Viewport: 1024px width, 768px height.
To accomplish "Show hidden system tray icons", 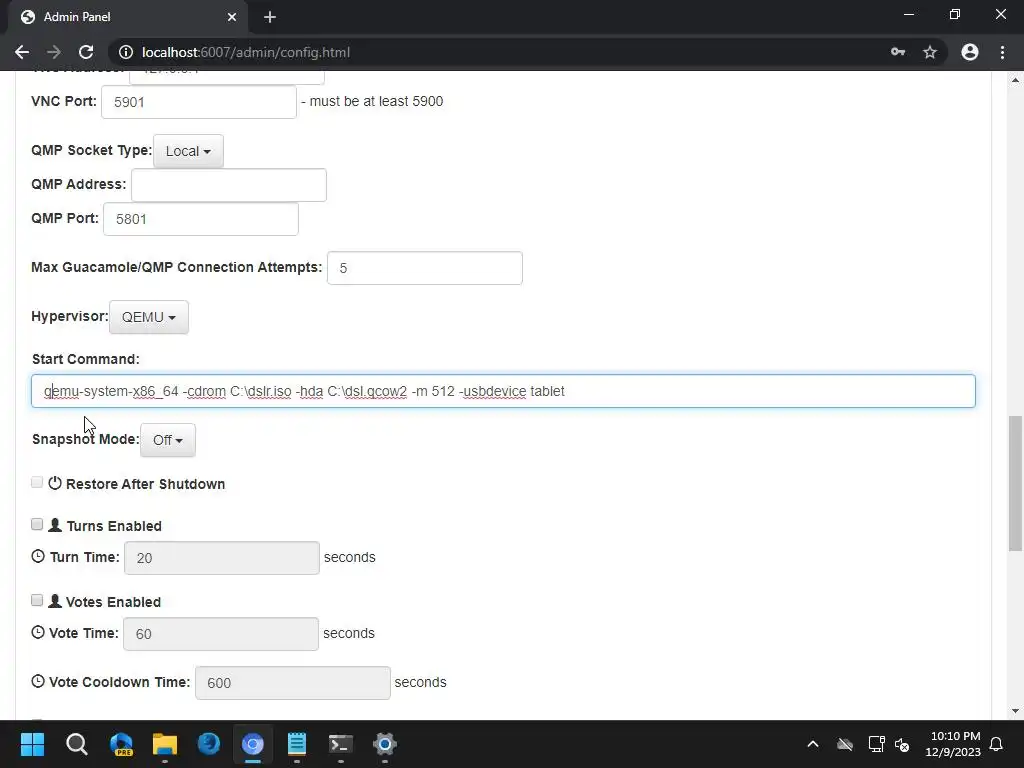I will pos(813,744).
